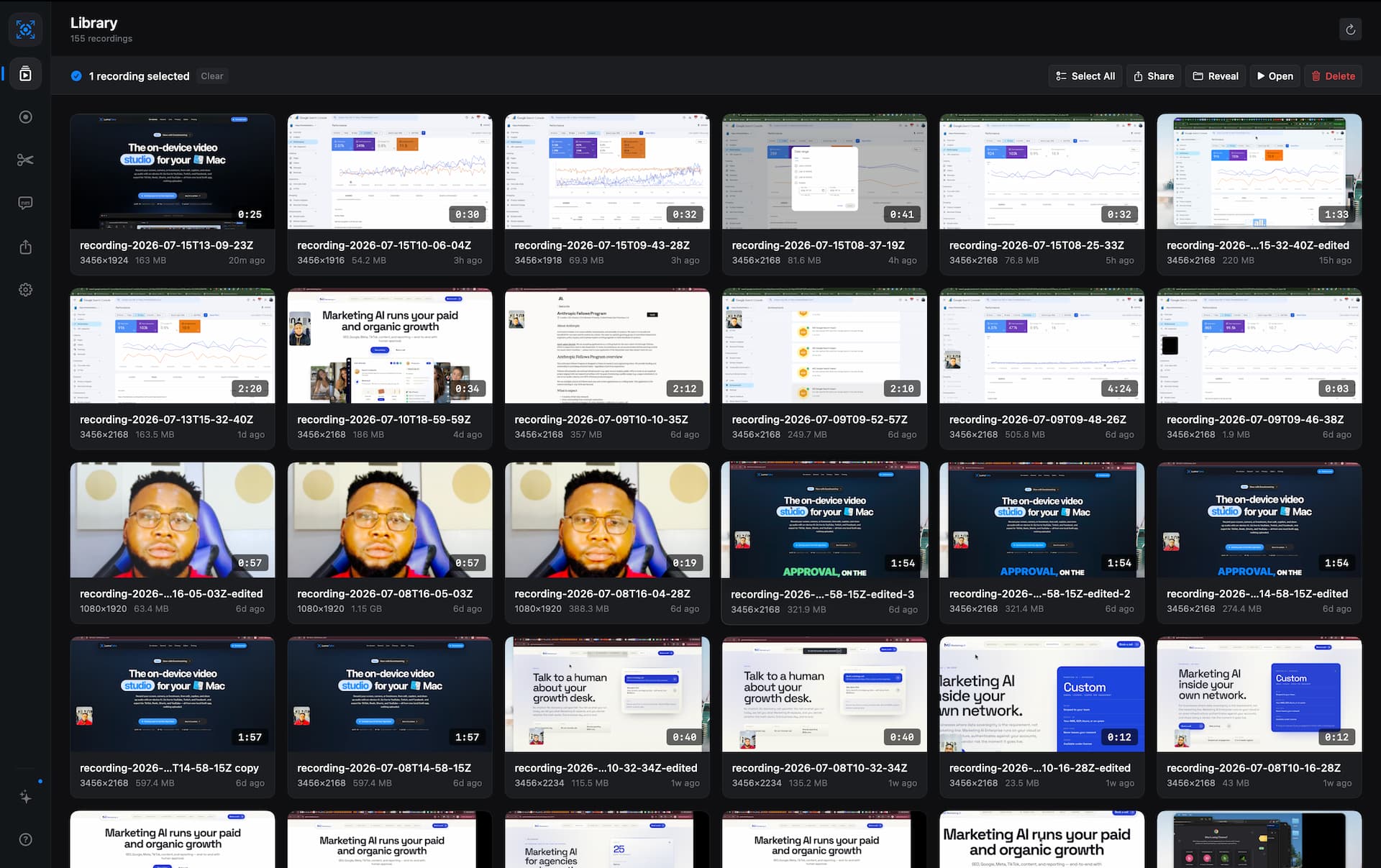Select thumbnail of the 58-15Z-edited-3 recording
Viewport: 1381px width, 868px height.
coord(824,520)
